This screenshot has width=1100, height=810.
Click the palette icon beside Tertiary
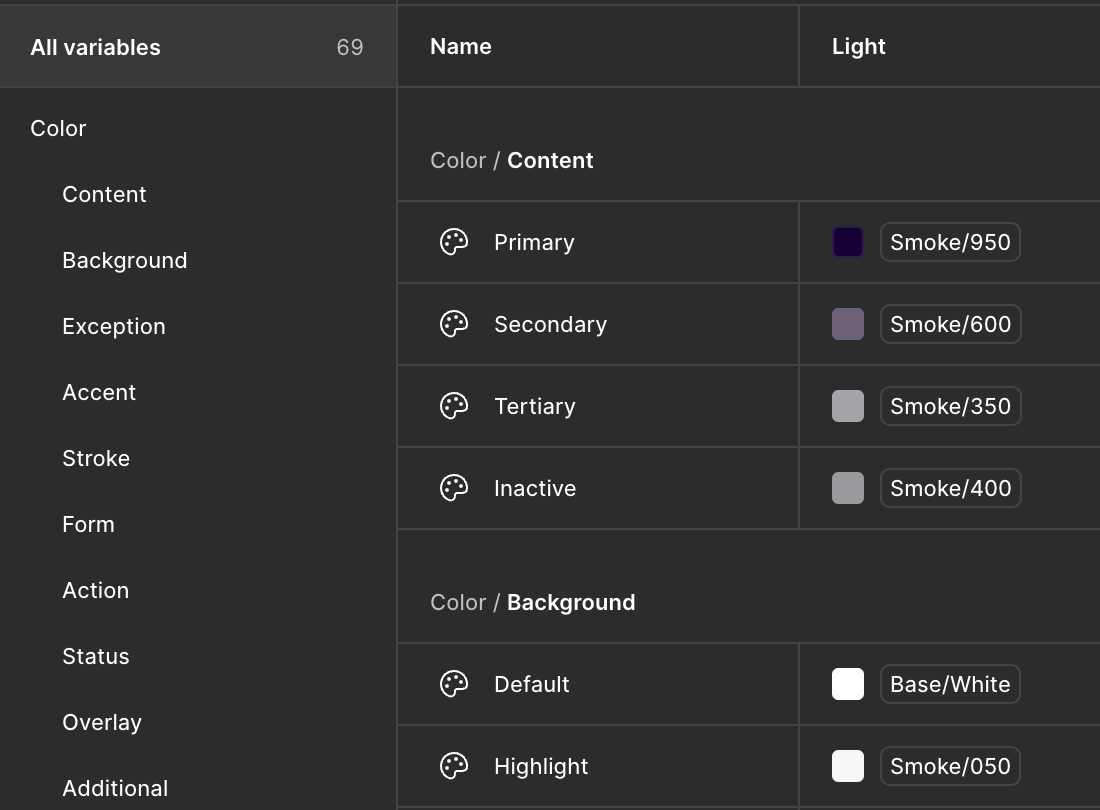[x=454, y=406]
